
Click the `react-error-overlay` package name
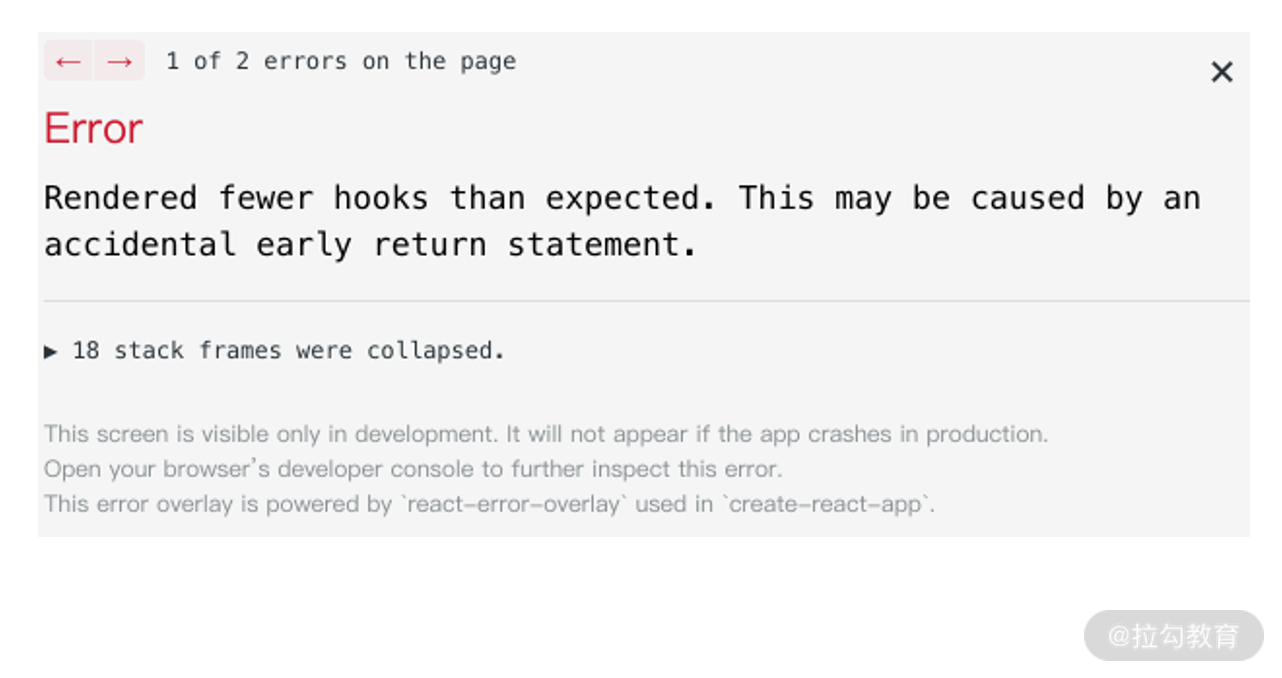(512, 503)
